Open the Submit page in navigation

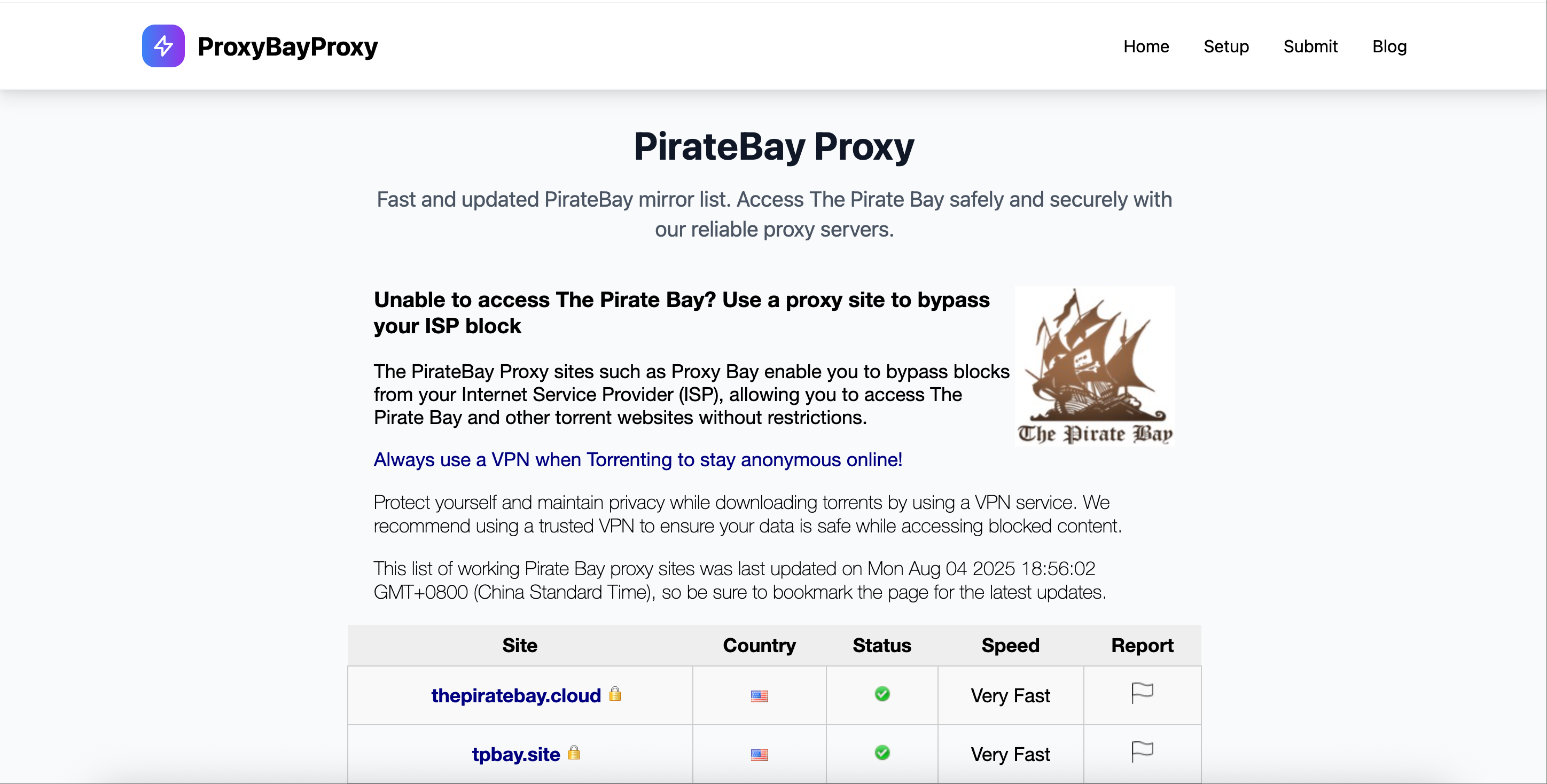click(x=1310, y=46)
